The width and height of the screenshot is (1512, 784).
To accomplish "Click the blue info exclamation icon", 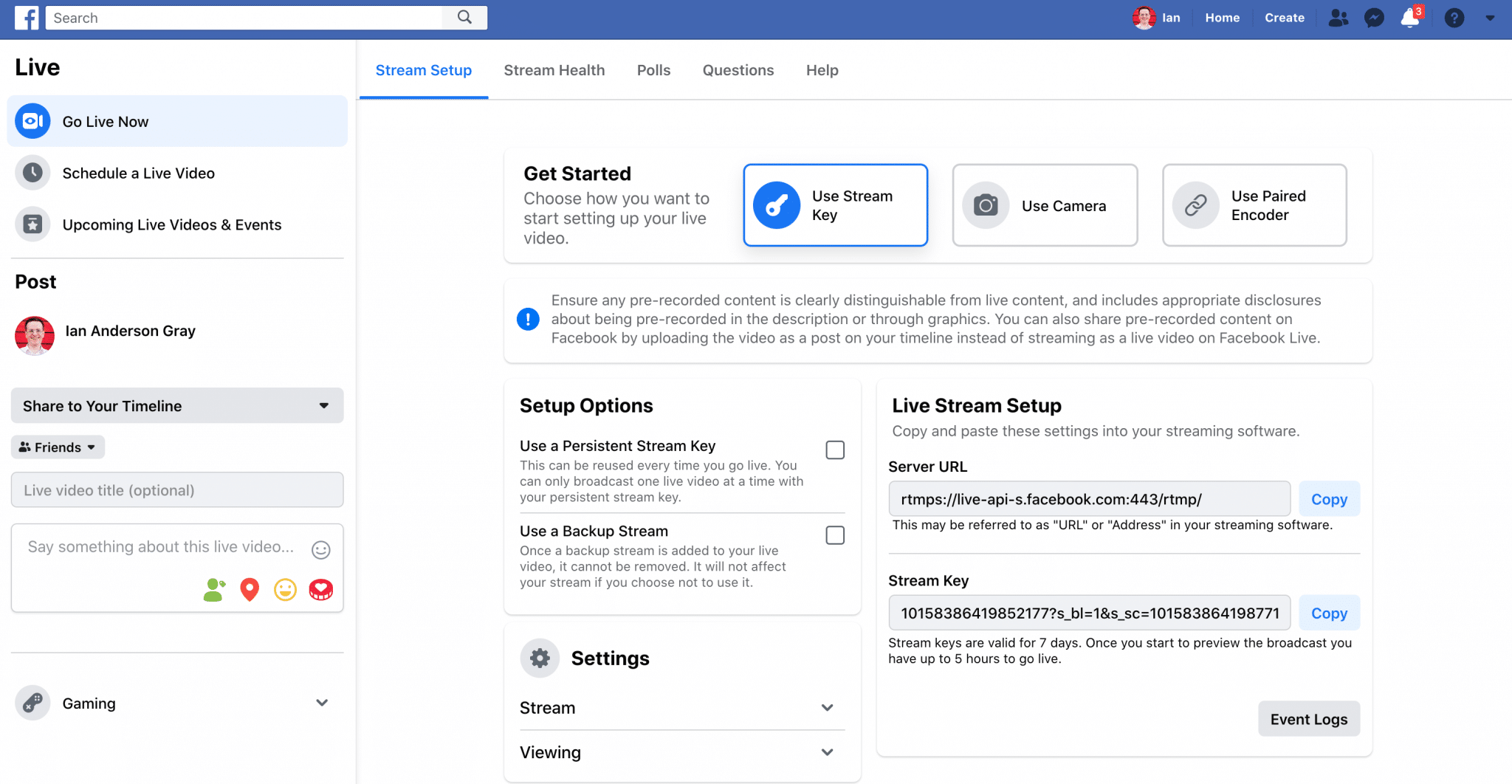I will (528, 319).
